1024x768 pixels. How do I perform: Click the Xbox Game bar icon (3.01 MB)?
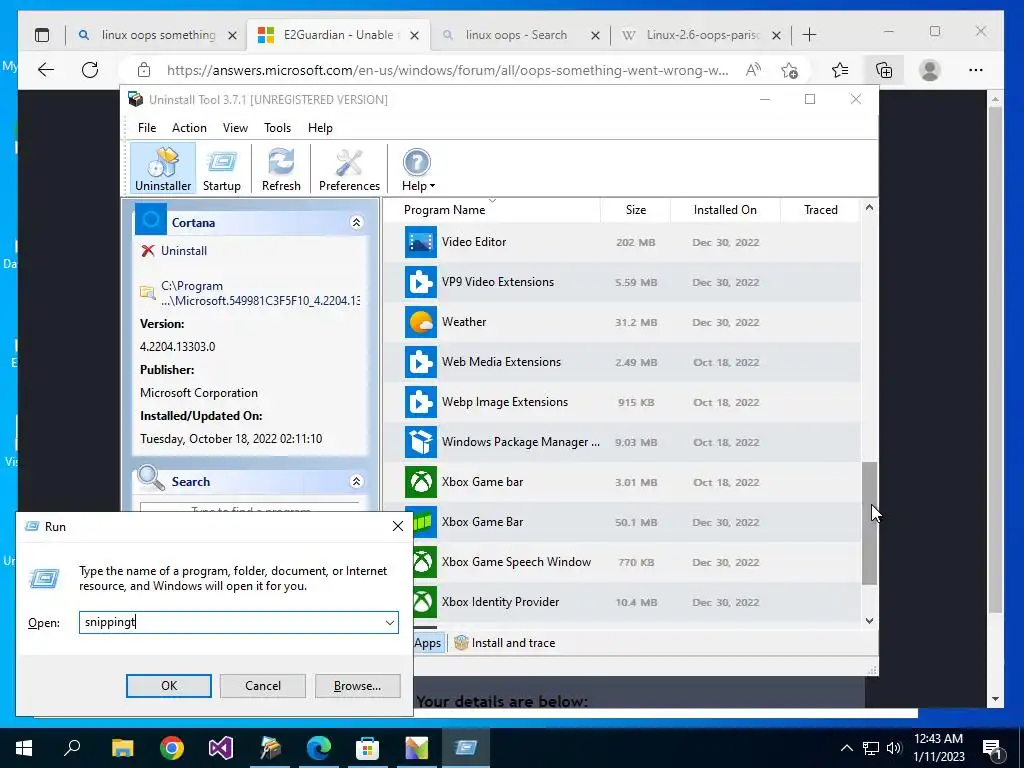click(421, 482)
